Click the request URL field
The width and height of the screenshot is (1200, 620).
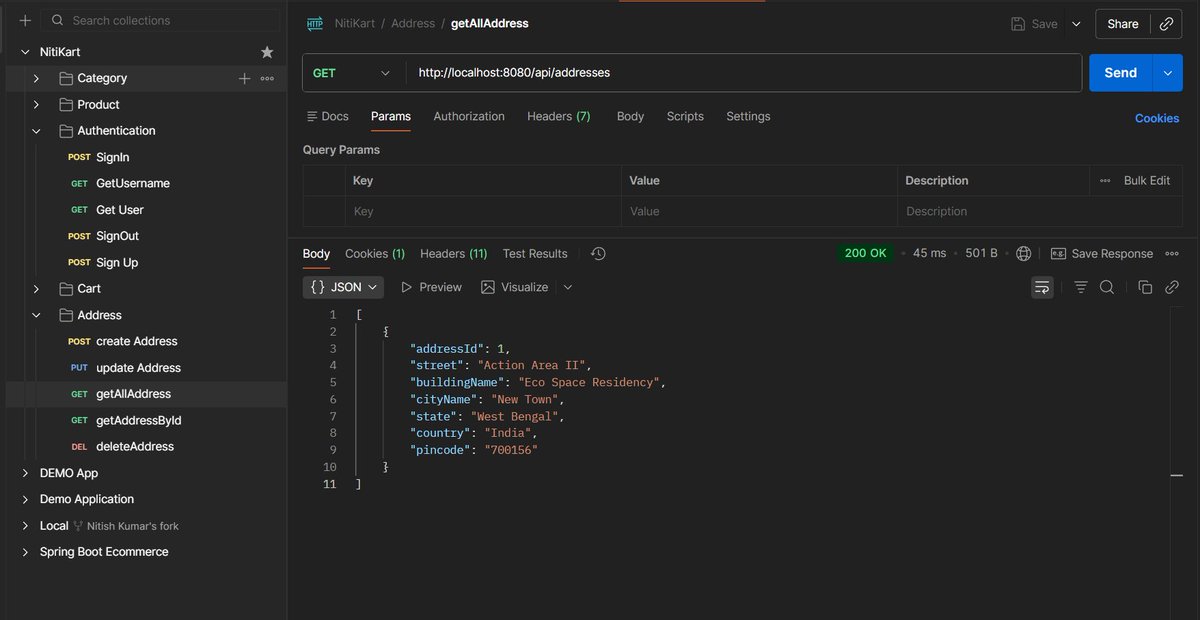[x=743, y=73]
